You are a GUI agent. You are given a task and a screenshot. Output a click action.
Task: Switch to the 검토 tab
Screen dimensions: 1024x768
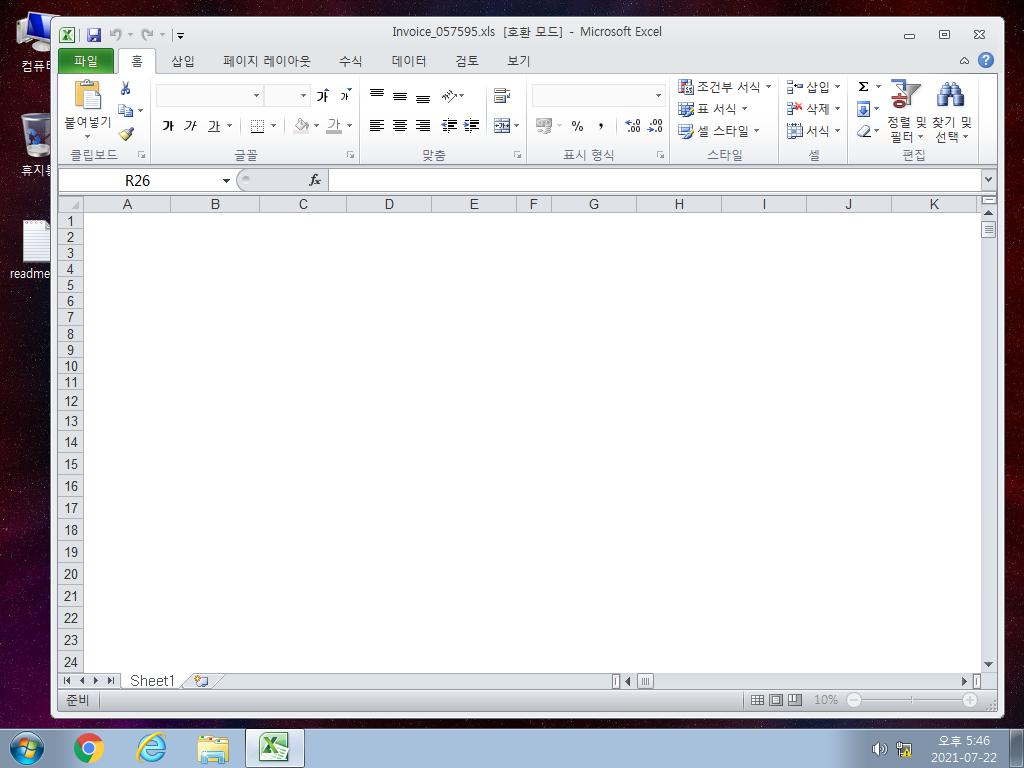(467, 61)
